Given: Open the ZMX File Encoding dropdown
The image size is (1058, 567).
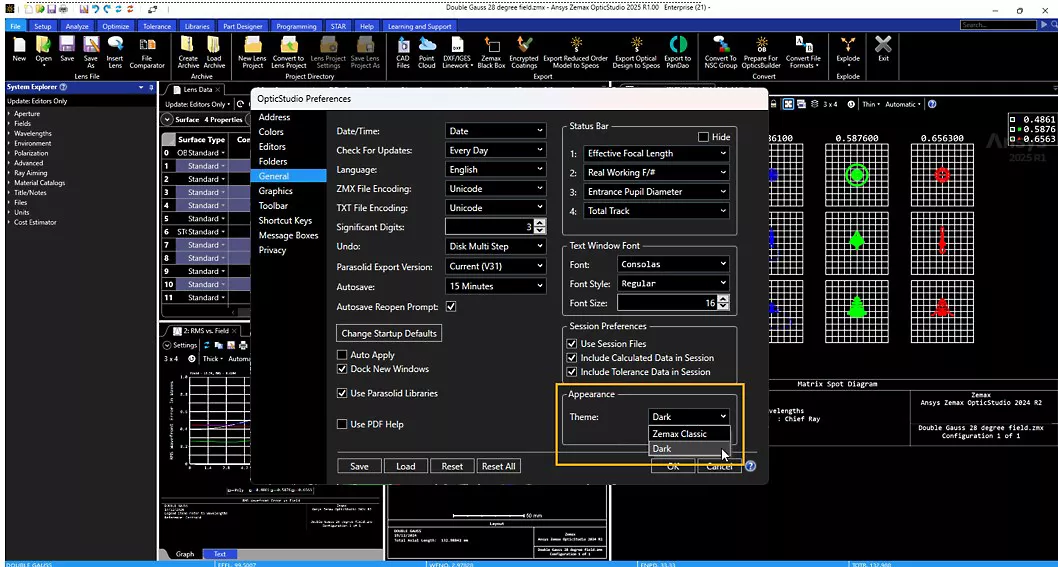Looking at the screenshot, I should click(495, 189).
